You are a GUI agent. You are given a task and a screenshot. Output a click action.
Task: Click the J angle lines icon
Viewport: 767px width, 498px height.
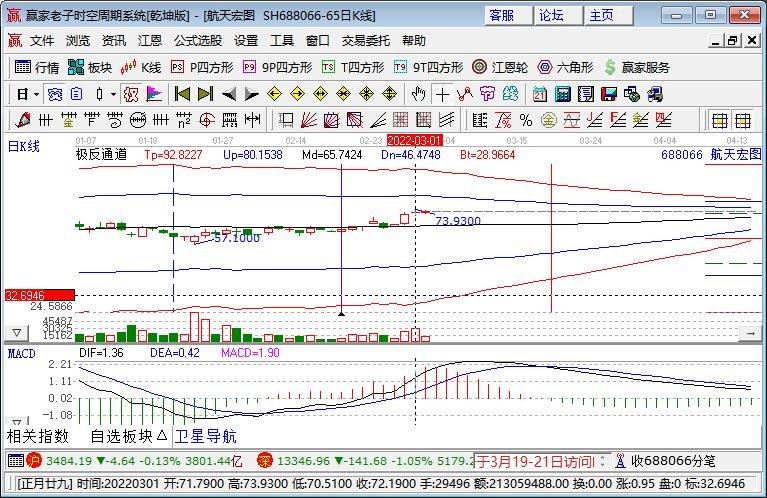pos(595,120)
